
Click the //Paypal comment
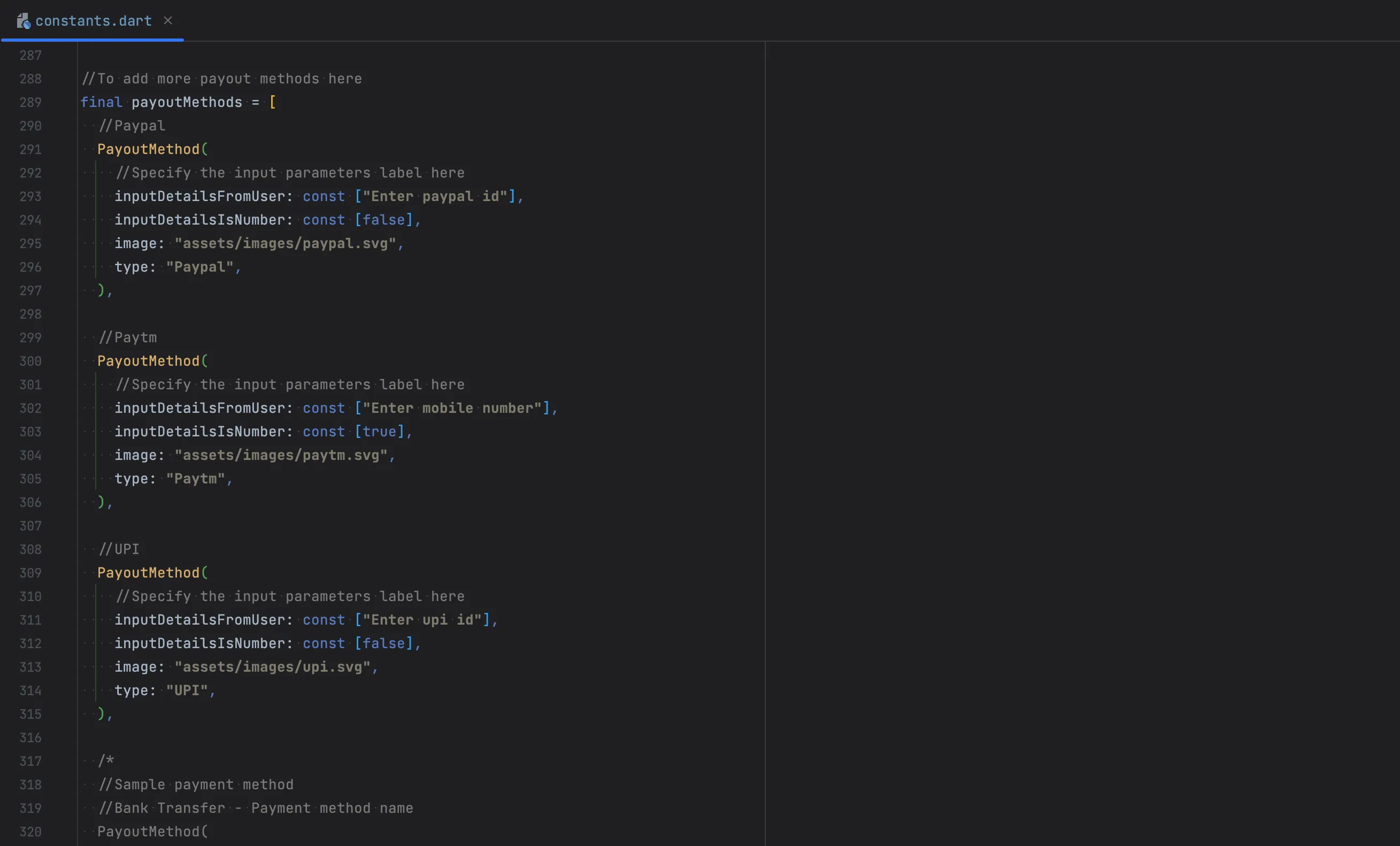[132, 126]
